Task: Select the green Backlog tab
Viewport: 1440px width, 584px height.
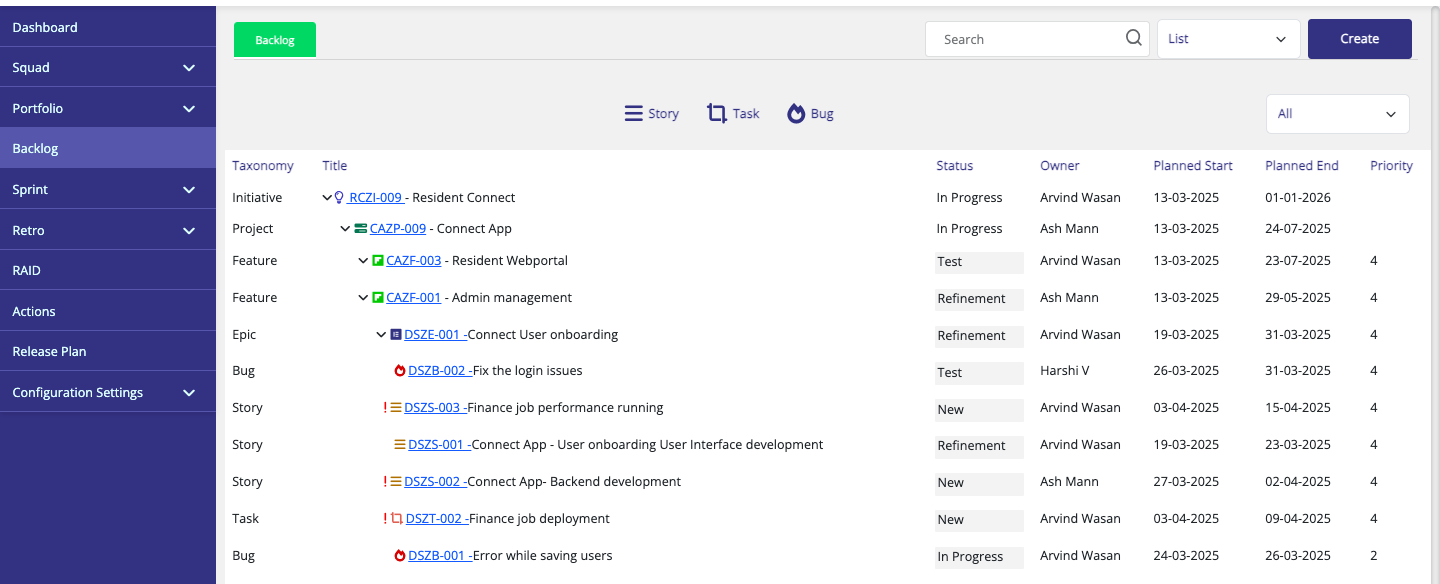Action: click(x=275, y=40)
